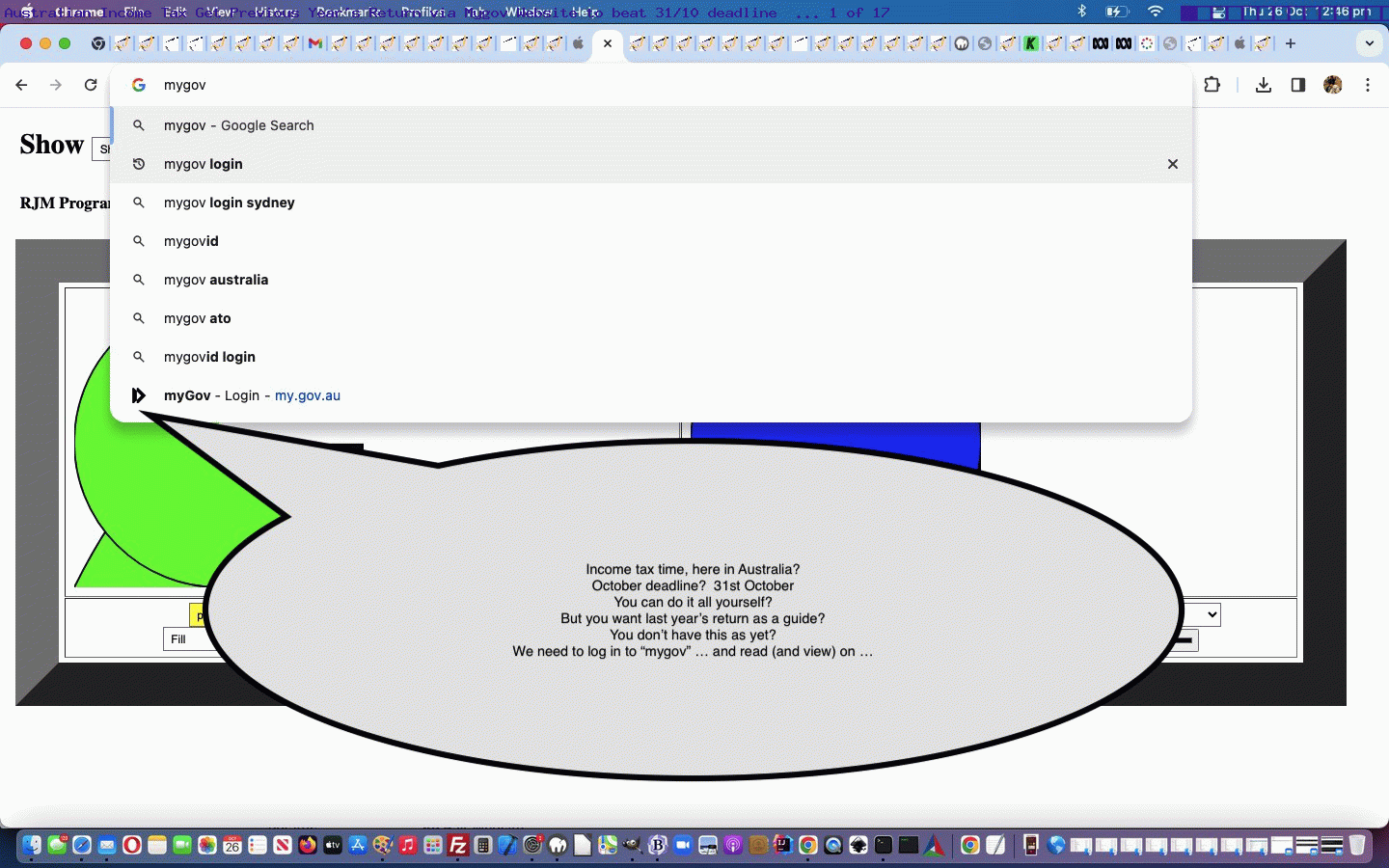Launch Opera from the dock
Viewport: 1389px width, 868px height.
132,845
